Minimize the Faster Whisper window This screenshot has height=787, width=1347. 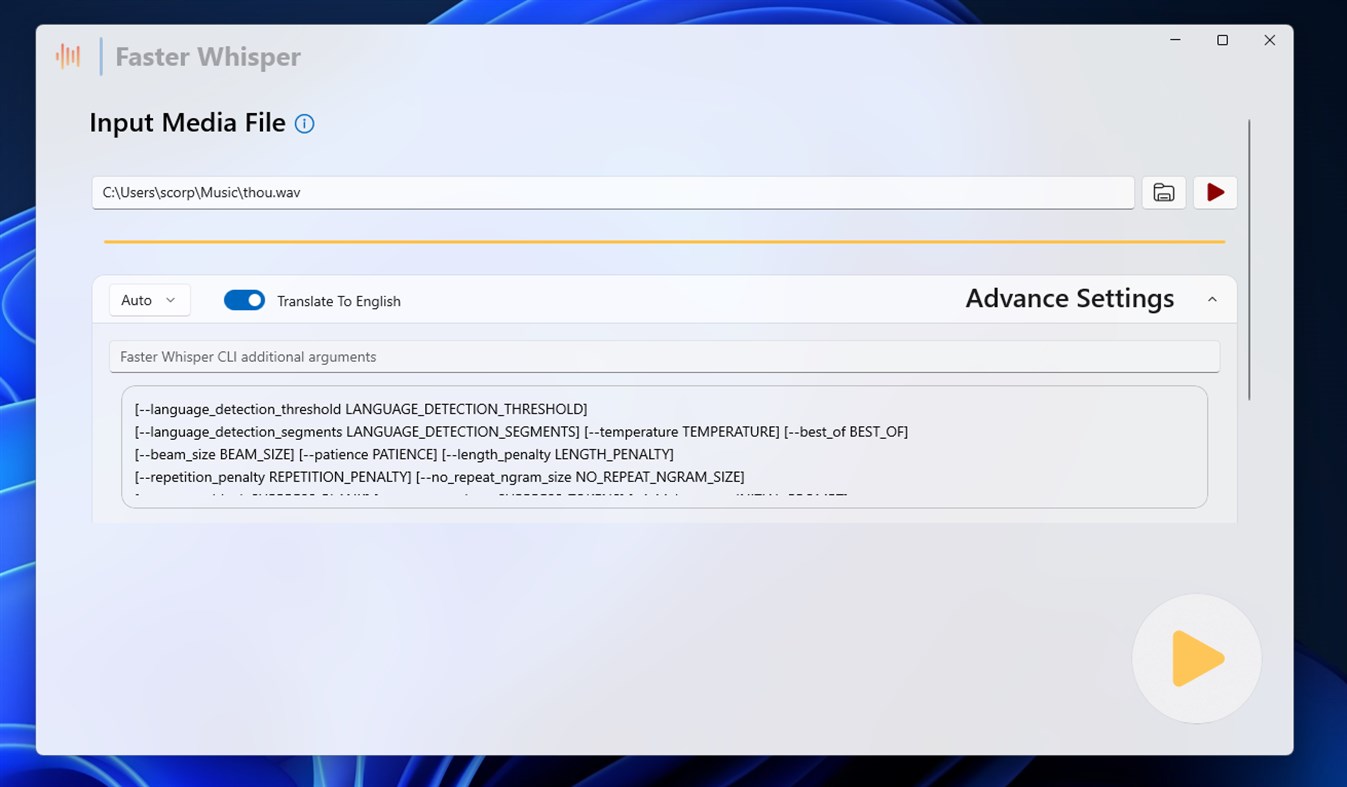point(1175,40)
